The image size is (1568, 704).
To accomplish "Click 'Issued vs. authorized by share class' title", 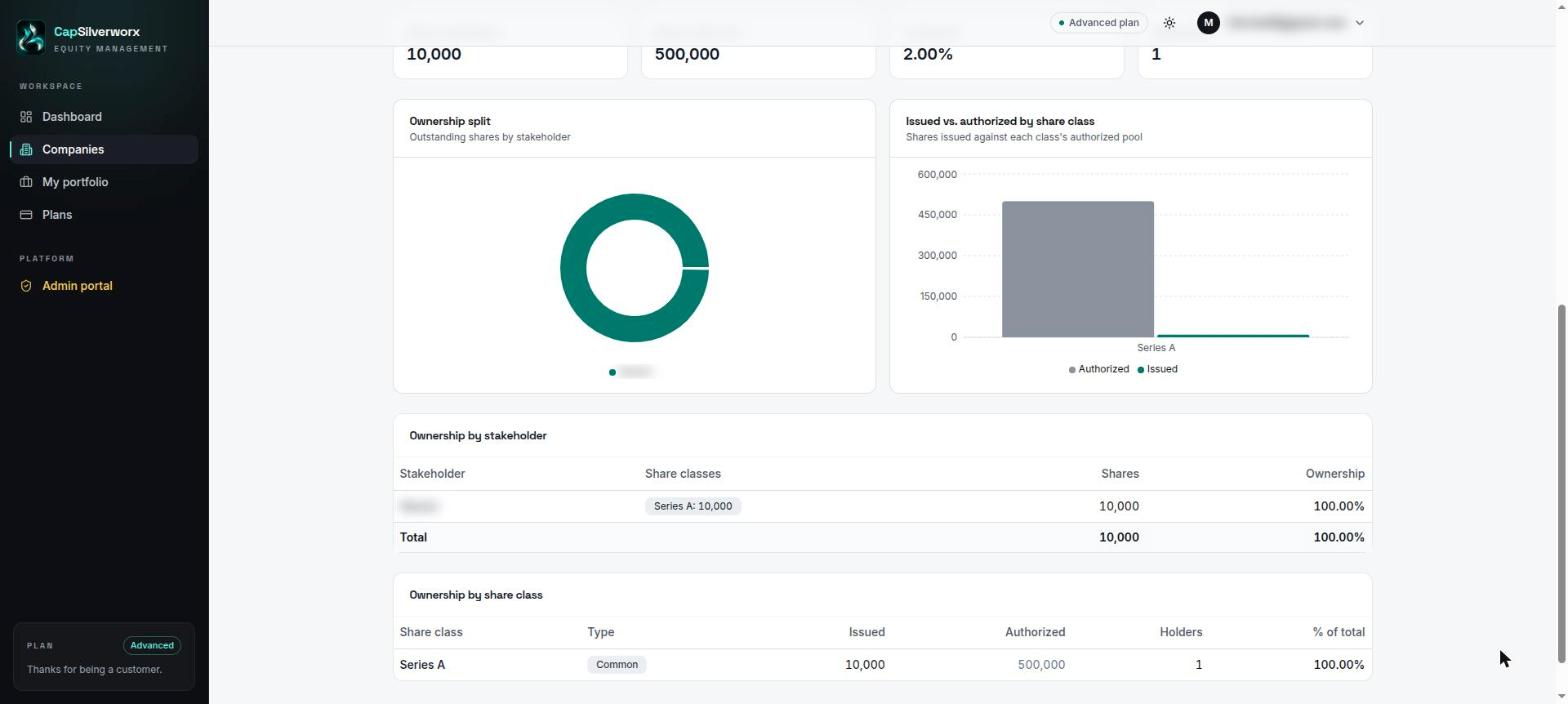I will point(1000,121).
